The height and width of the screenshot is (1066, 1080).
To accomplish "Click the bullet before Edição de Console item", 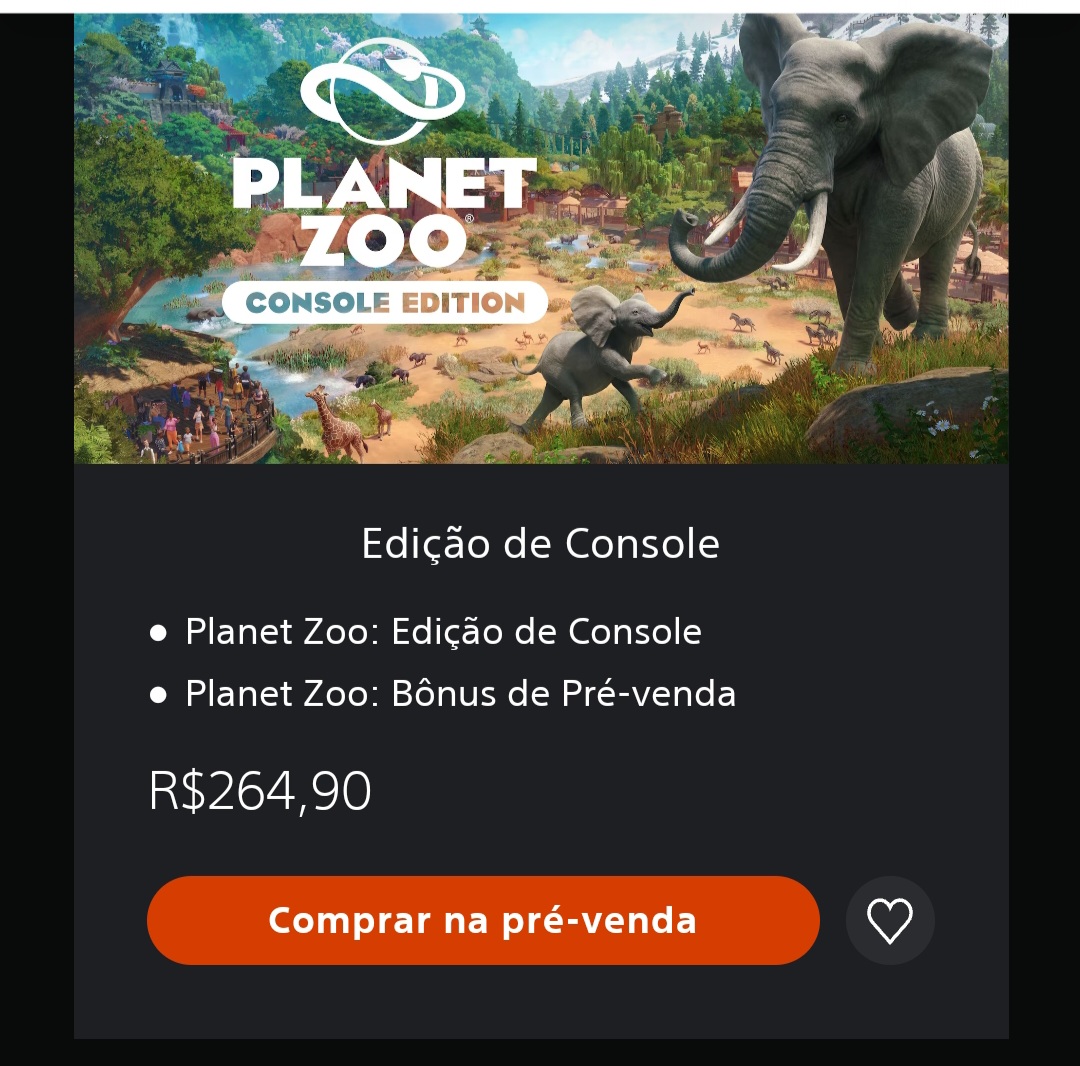I will (158, 633).
